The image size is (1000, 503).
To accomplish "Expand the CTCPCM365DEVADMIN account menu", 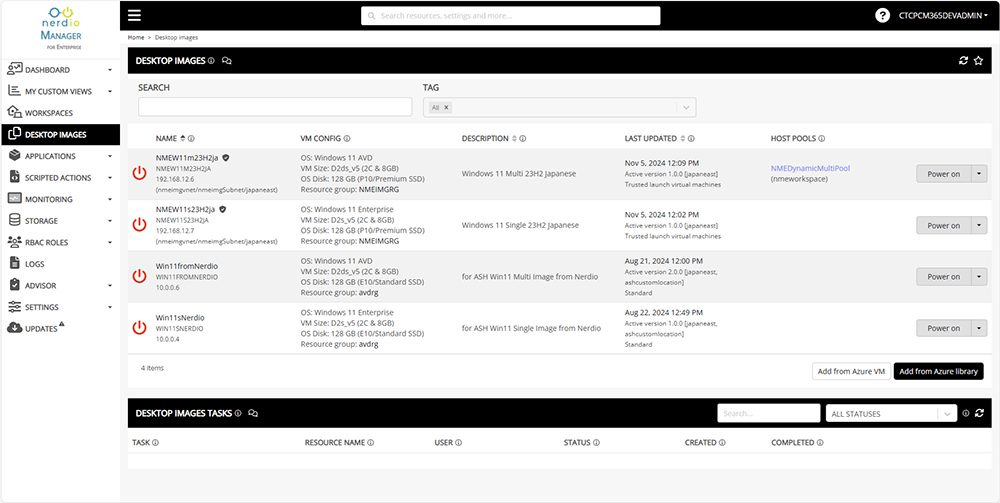I will tap(944, 15).
